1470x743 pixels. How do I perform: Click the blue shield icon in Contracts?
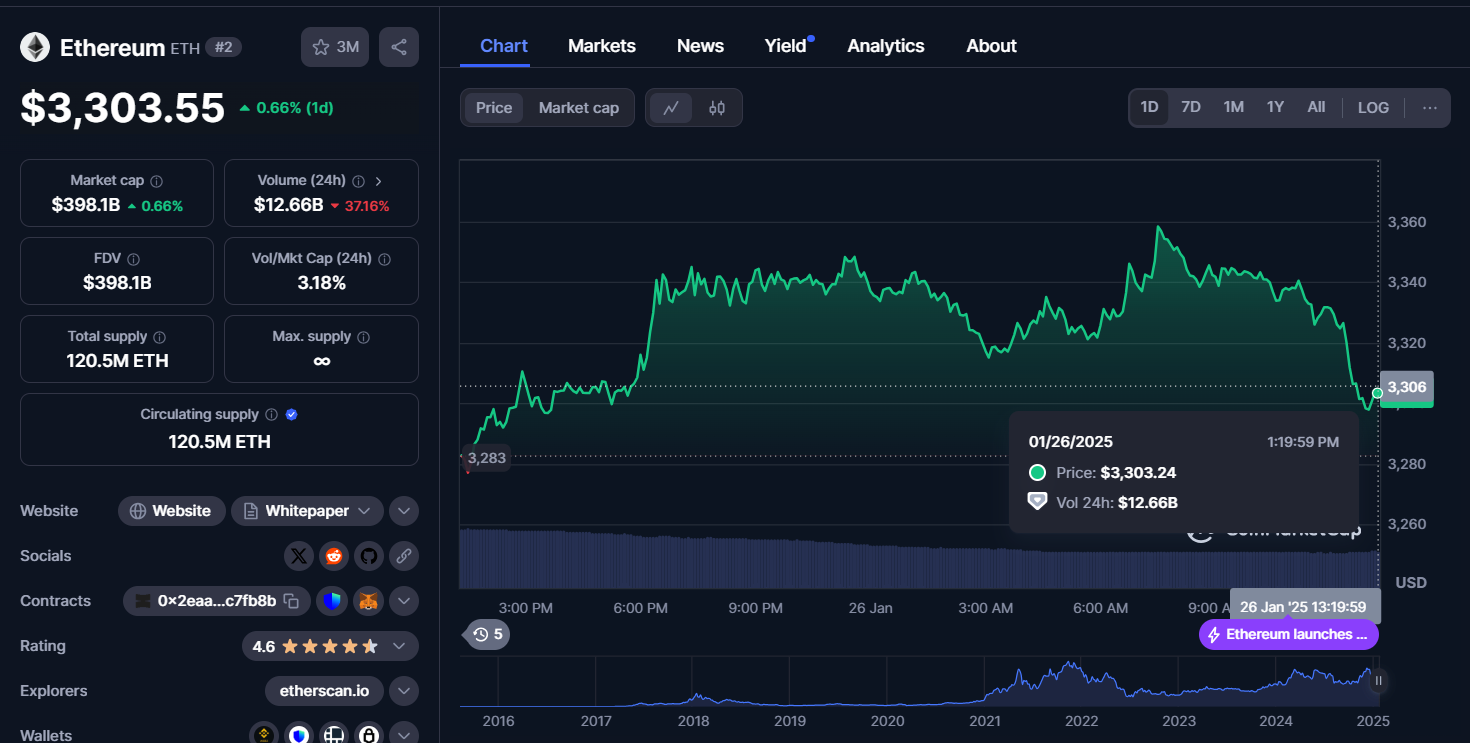click(x=332, y=601)
